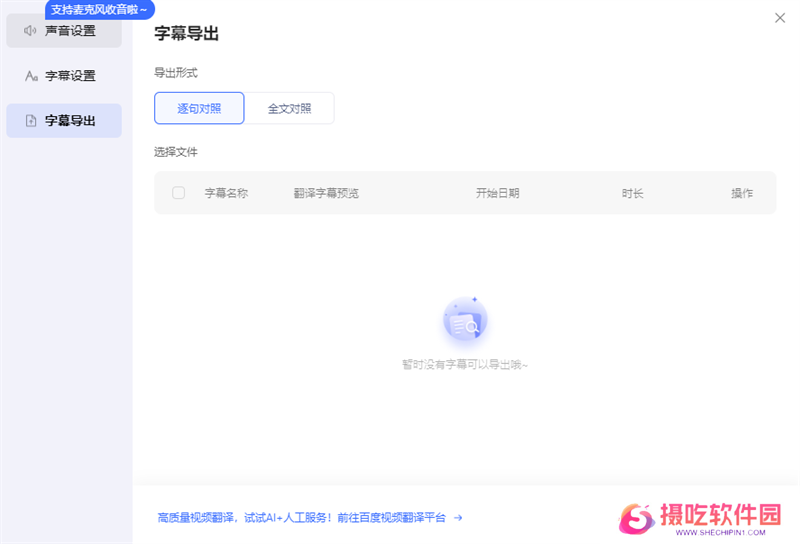The width and height of the screenshot is (800, 544).
Task: Click the 支持麦克风收音啦 tooltip badge
Action: (99, 10)
